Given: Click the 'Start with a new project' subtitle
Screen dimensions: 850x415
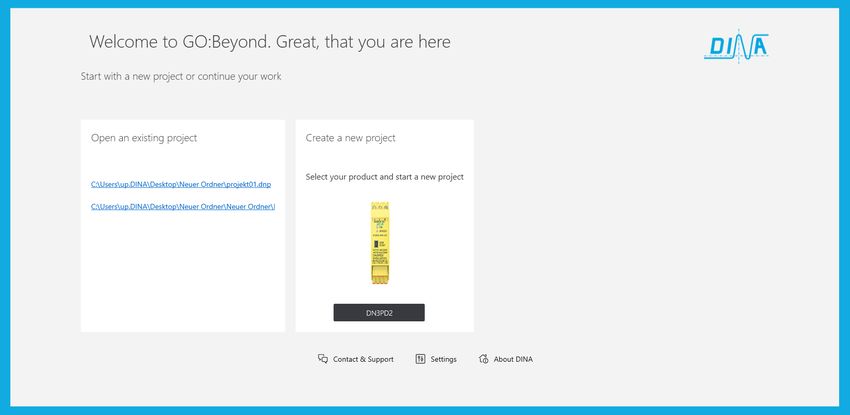Looking at the screenshot, I should (x=181, y=76).
